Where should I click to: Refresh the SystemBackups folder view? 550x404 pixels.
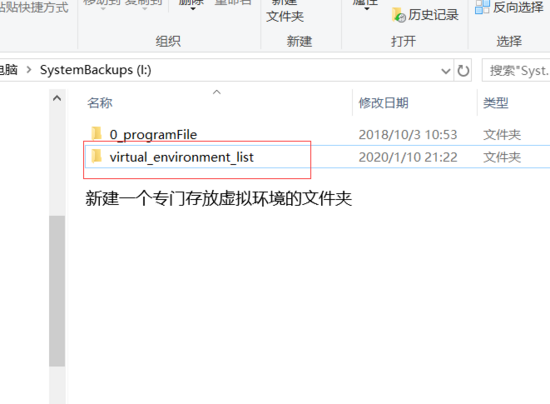463,70
